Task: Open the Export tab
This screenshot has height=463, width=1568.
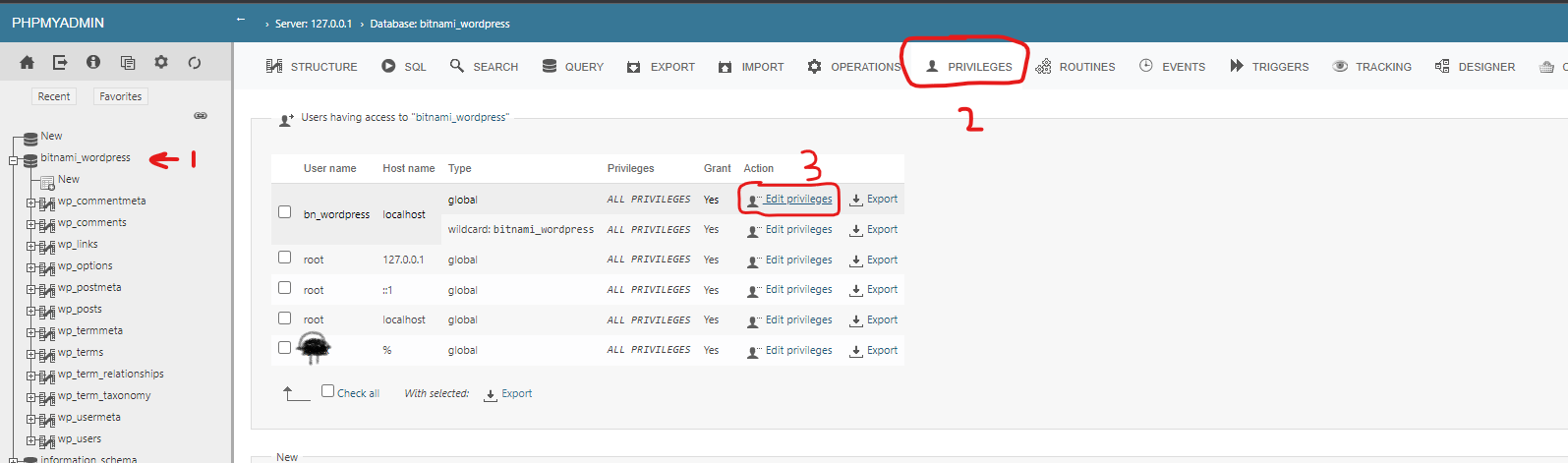Action: (x=661, y=67)
